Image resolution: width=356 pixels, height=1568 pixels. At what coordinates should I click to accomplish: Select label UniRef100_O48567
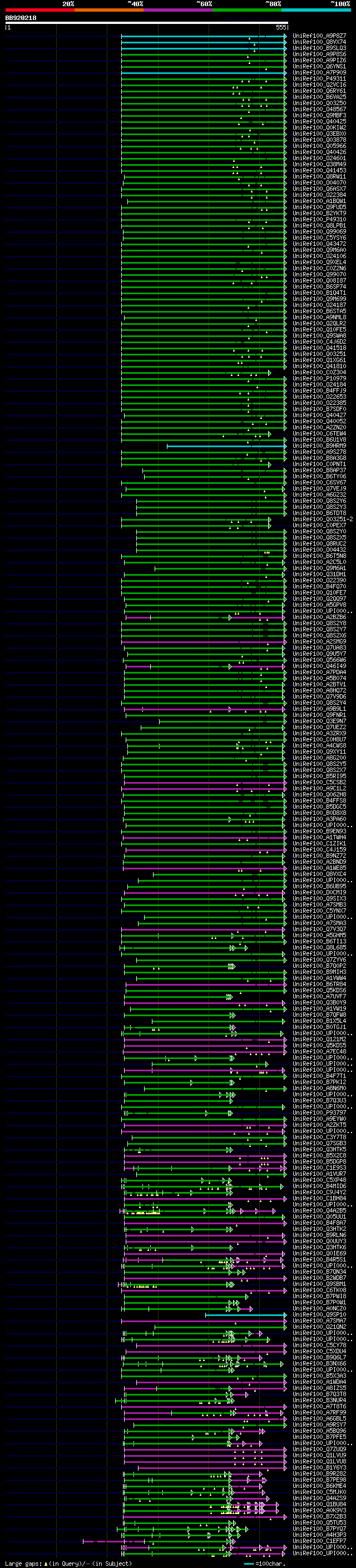point(319,109)
